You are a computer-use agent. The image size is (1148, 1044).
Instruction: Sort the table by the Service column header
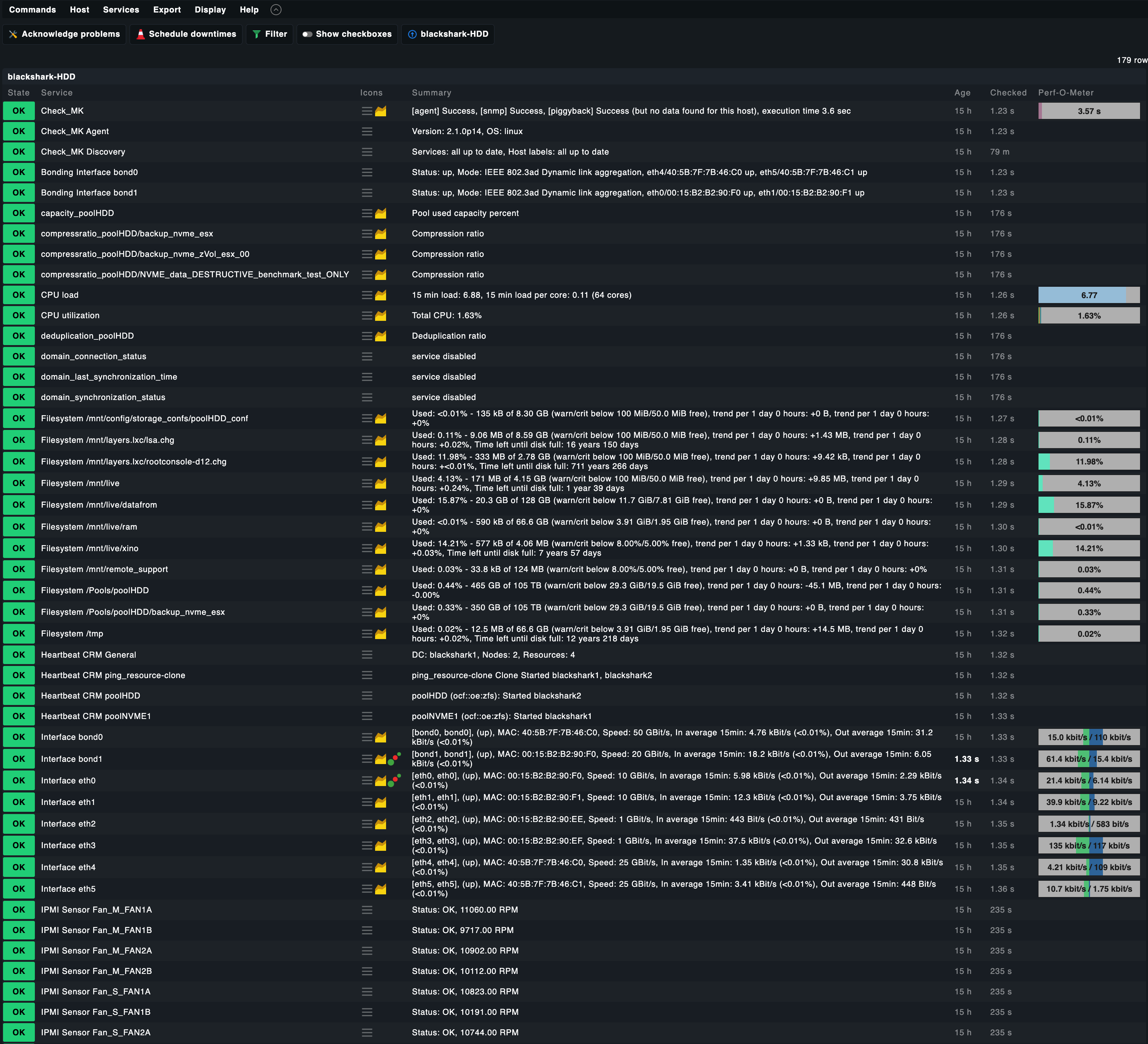(56, 93)
